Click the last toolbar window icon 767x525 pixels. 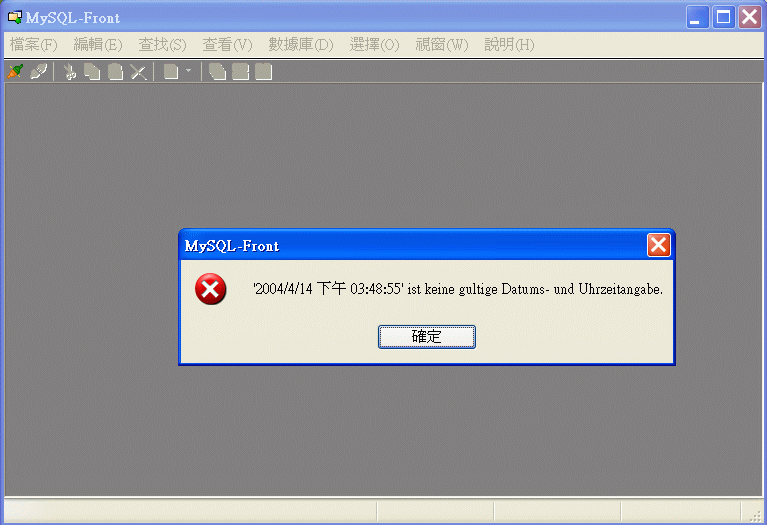click(x=264, y=72)
